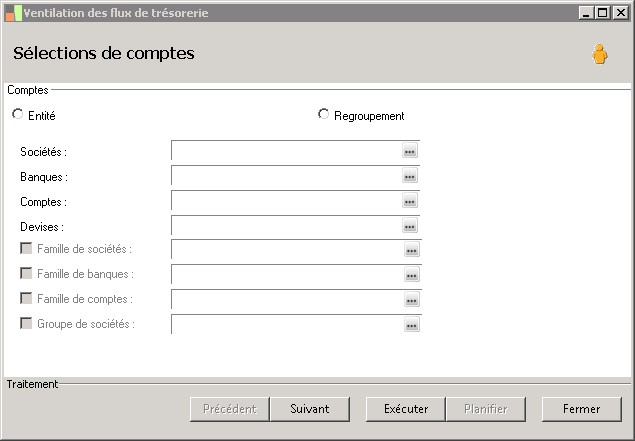This screenshot has width=635, height=441.
Task: Check the Groupe de sociétés checkbox
Action: [26, 323]
